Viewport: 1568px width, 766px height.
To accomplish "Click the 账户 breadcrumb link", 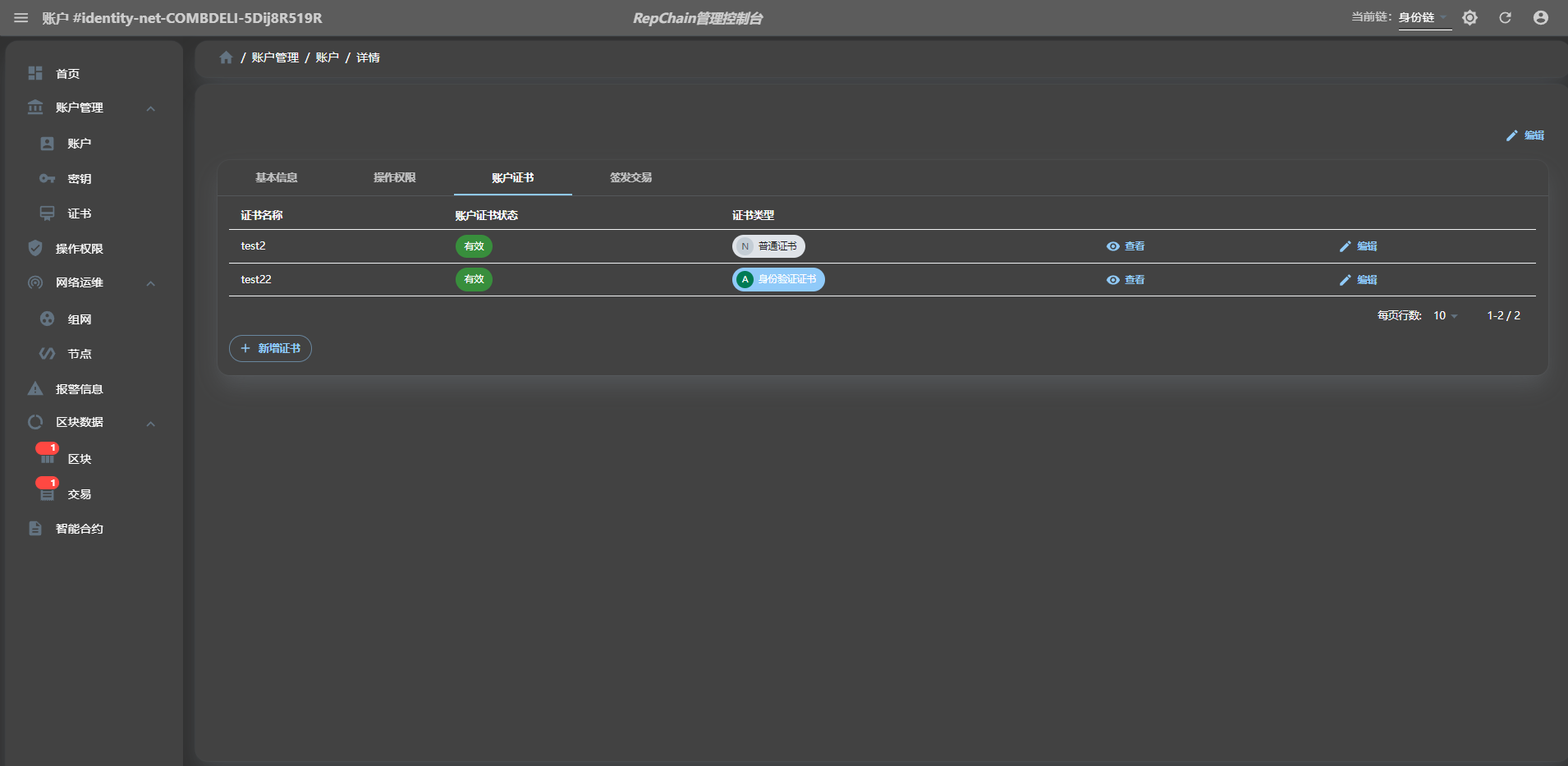I will [x=327, y=57].
